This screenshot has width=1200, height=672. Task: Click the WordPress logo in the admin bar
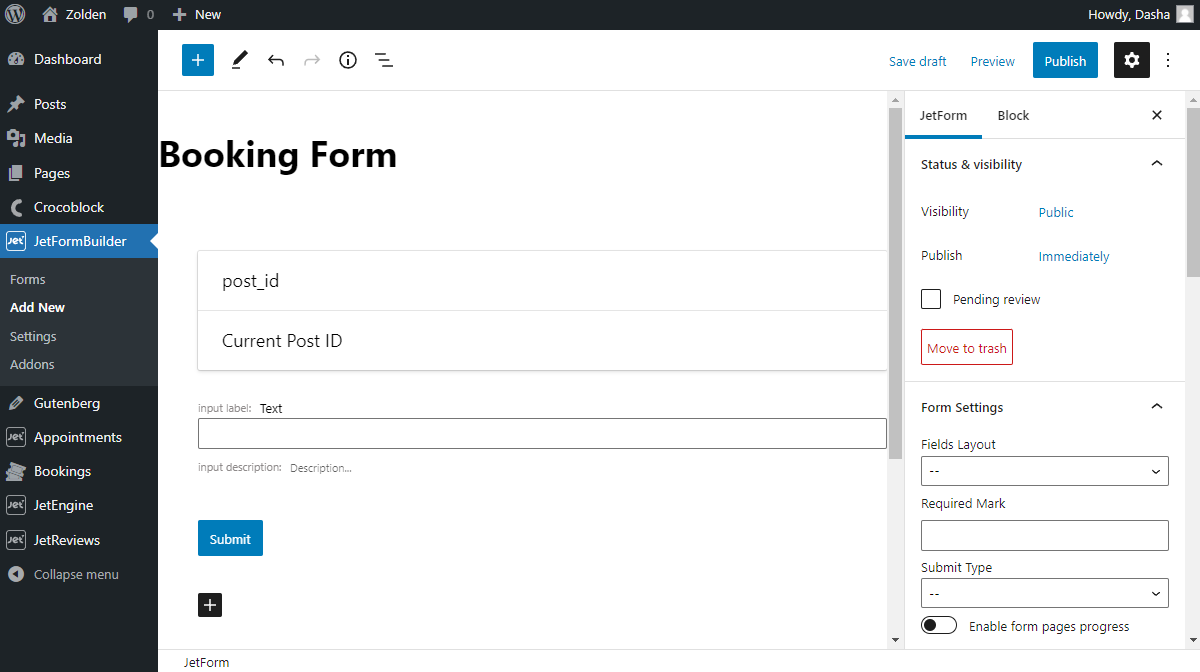[14, 14]
